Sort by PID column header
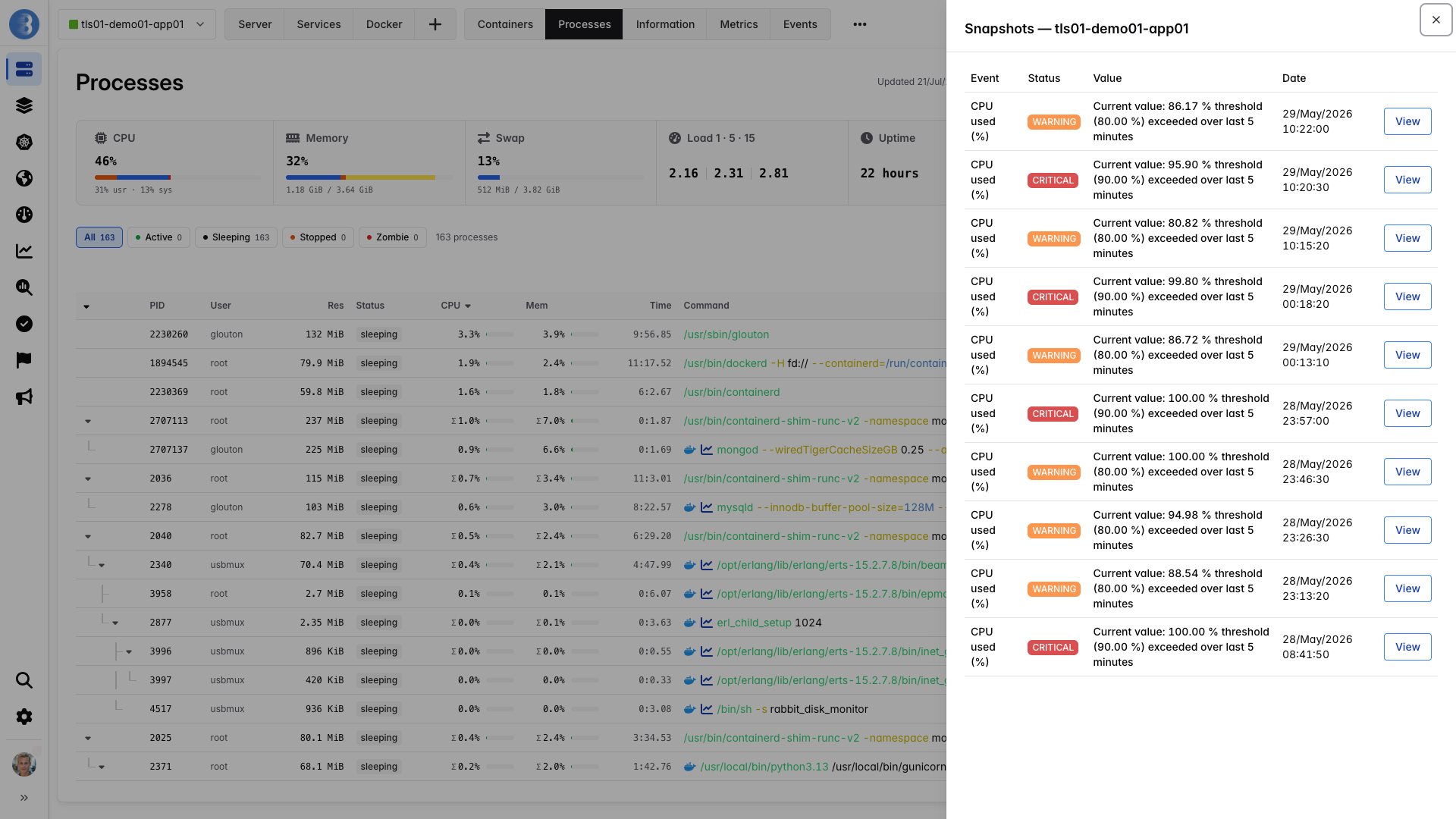The width and height of the screenshot is (1456, 819). pyautogui.click(x=157, y=306)
